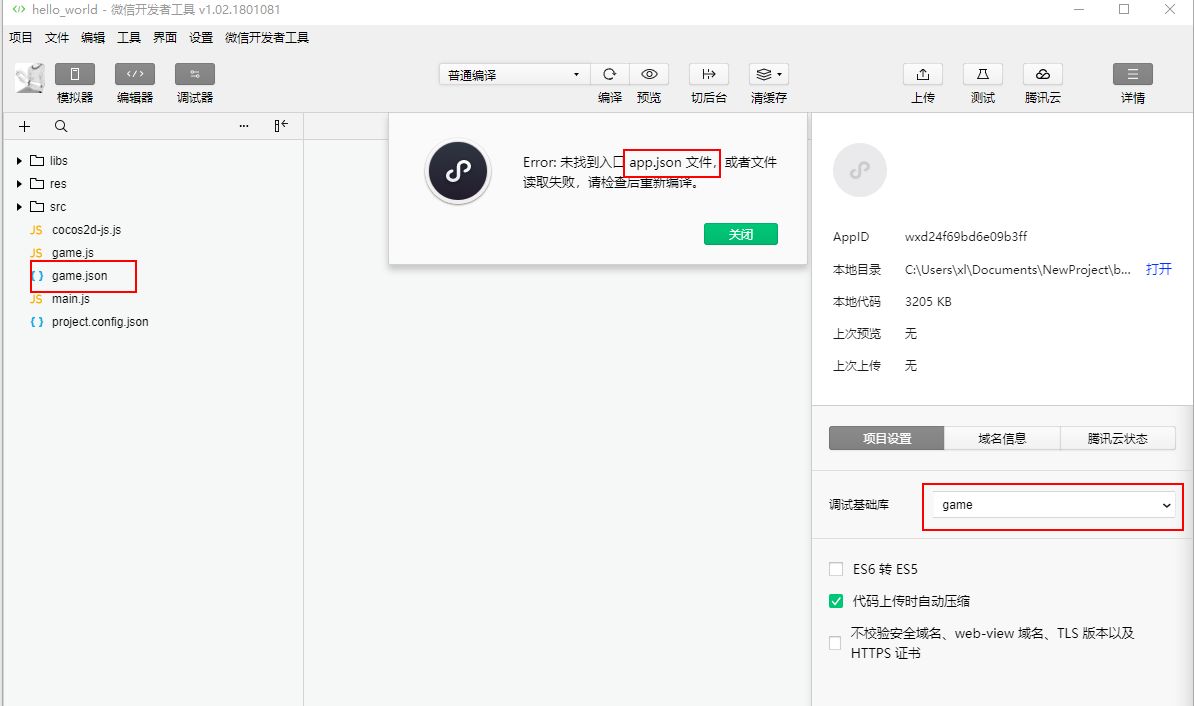Open the details (详情) menu icon

click(x=1133, y=74)
